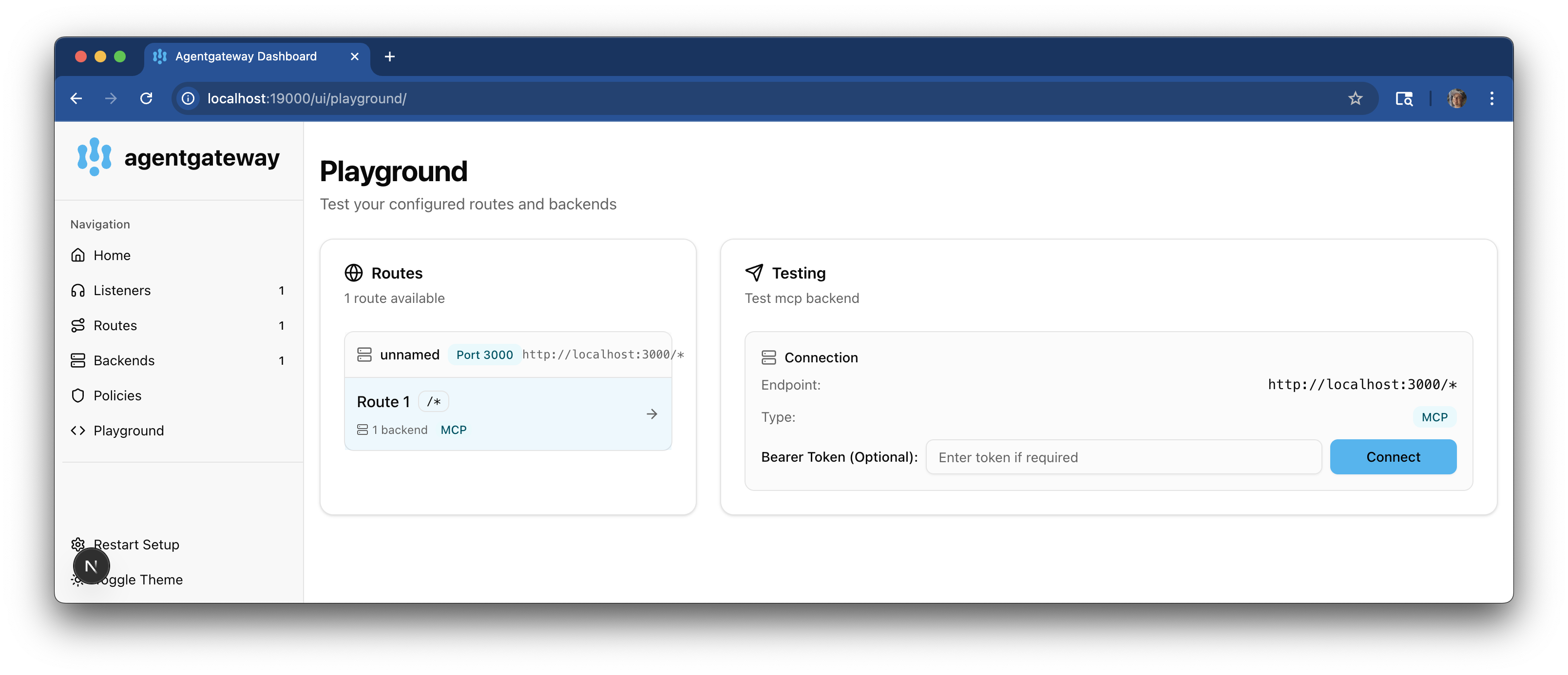Bookmark this page with the star icon
1568x675 pixels.
(1355, 98)
